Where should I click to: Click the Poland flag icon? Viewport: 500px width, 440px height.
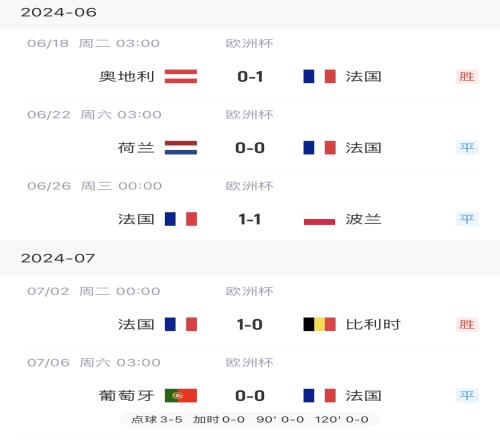[x=319, y=219]
